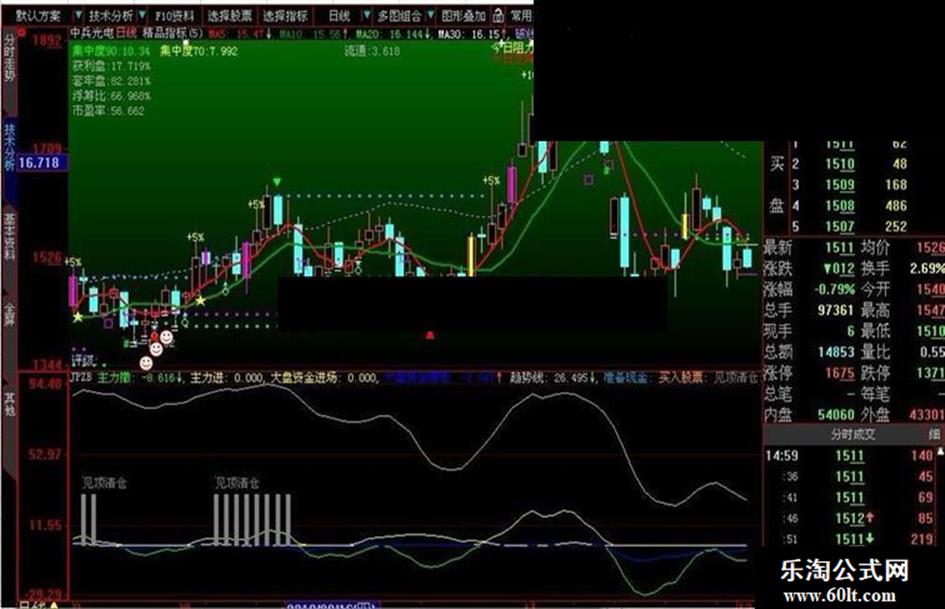Click the 选择股票 toolbar button

[230, 16]
